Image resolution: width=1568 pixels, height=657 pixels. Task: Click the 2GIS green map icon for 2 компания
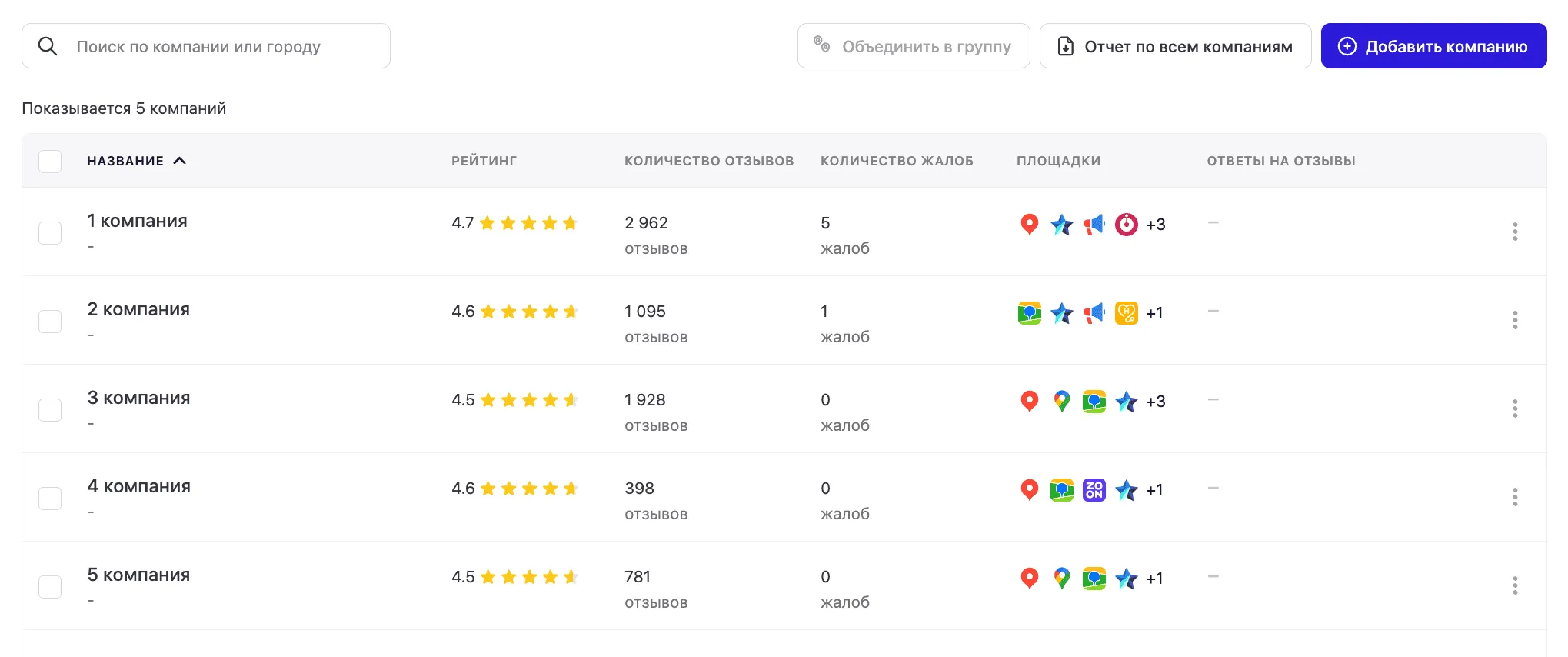coord(1029,313)
